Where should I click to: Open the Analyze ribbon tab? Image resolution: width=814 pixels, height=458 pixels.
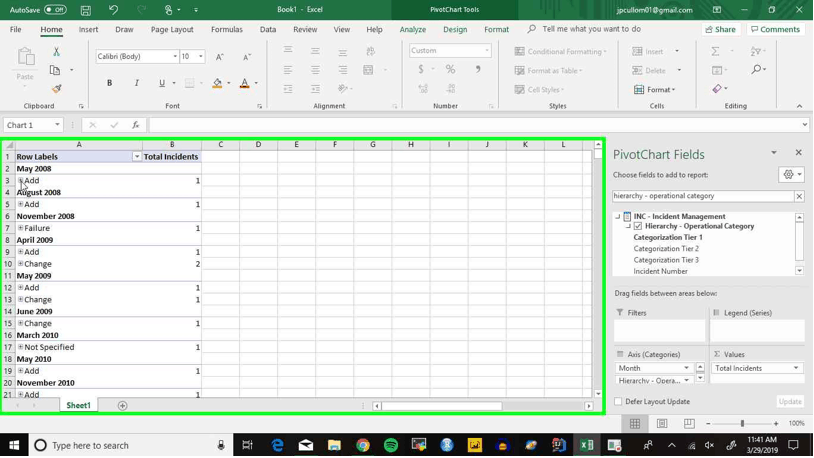pyautogui.click(x=413, y=30)
